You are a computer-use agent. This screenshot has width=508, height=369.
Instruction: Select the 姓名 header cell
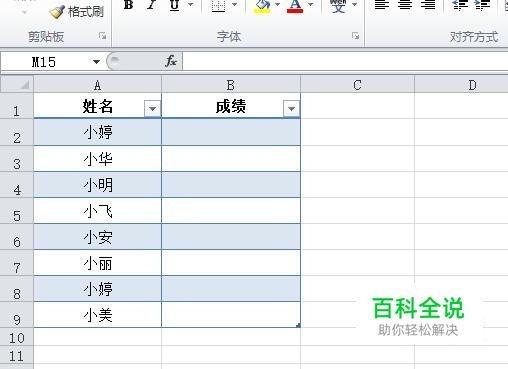(x=97, y=106)
